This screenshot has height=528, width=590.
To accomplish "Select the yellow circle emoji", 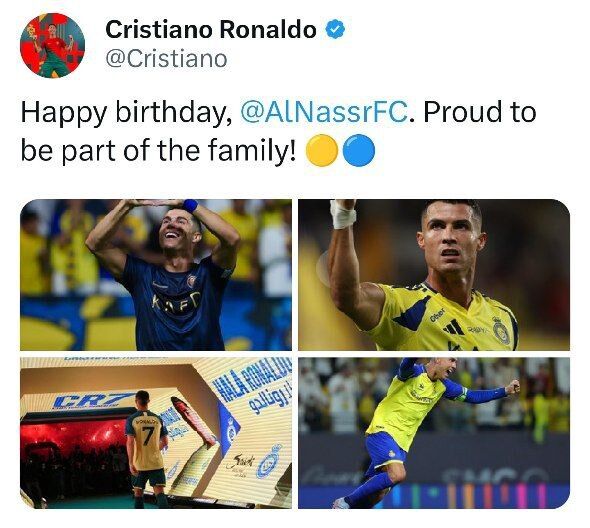I will pyautogui.click(x=322, y=151).
